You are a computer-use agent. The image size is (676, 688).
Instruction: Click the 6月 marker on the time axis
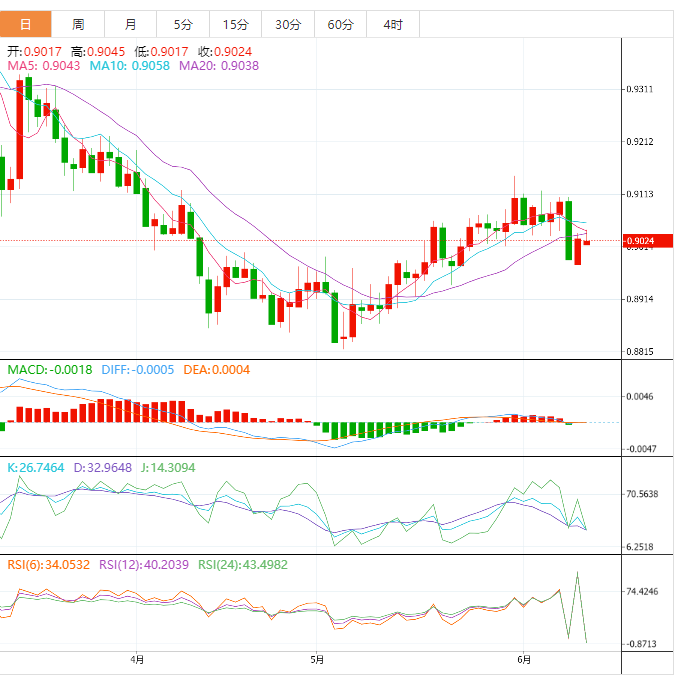(524, 660)
